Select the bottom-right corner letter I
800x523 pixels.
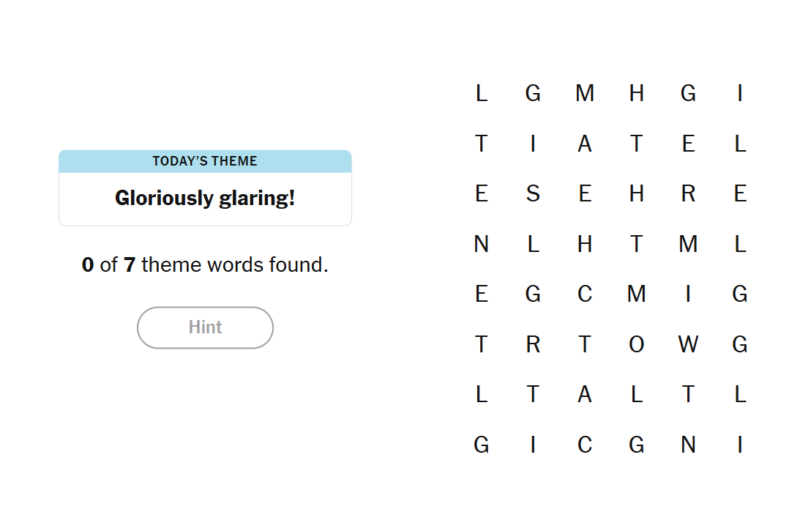[740, 445]
